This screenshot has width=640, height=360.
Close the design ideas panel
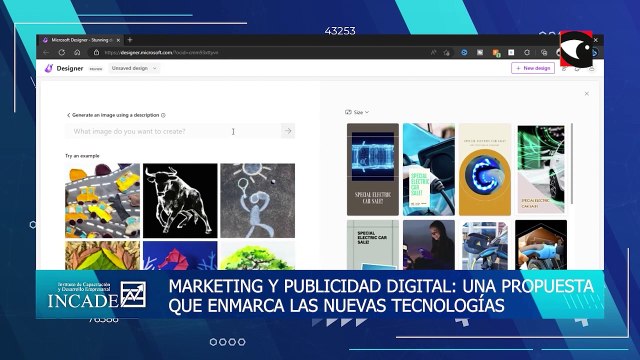pos(587,94)
